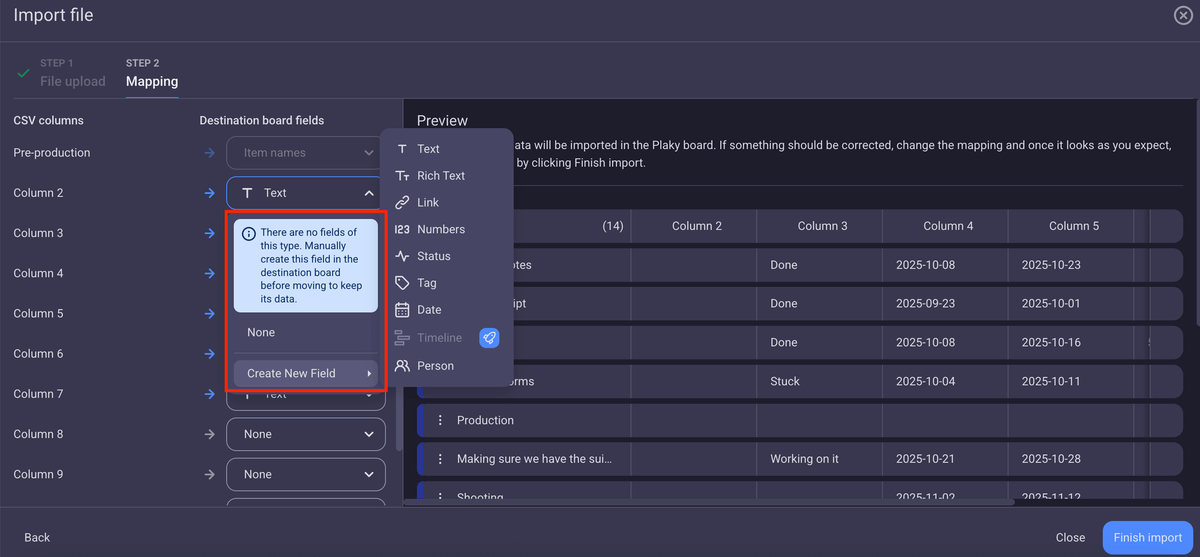Viewport: 1200px width, 557px height.
Task: Select the Numbers field type icon
Action: (402, 230)
